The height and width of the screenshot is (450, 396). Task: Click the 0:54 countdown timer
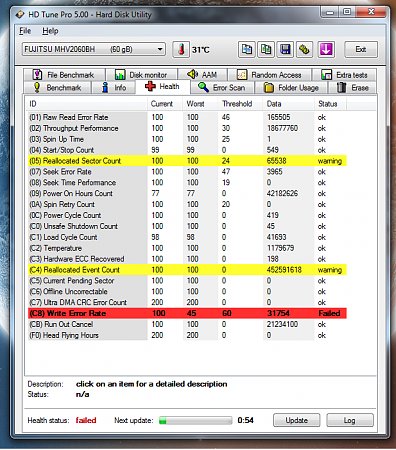[x=246, y=420]
